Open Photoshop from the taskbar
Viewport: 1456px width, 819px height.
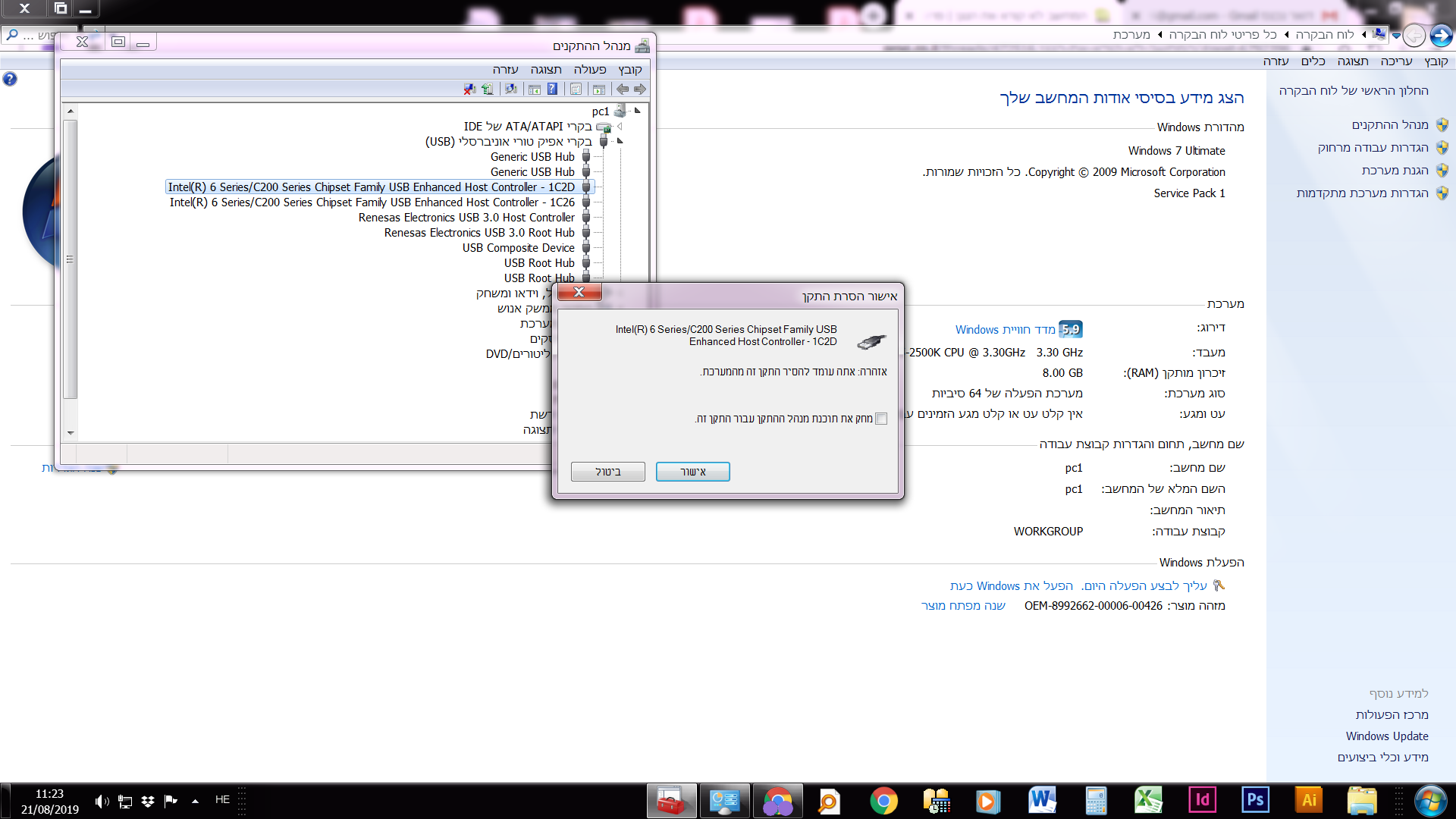pyautogui.click(x=1255, y=800)
